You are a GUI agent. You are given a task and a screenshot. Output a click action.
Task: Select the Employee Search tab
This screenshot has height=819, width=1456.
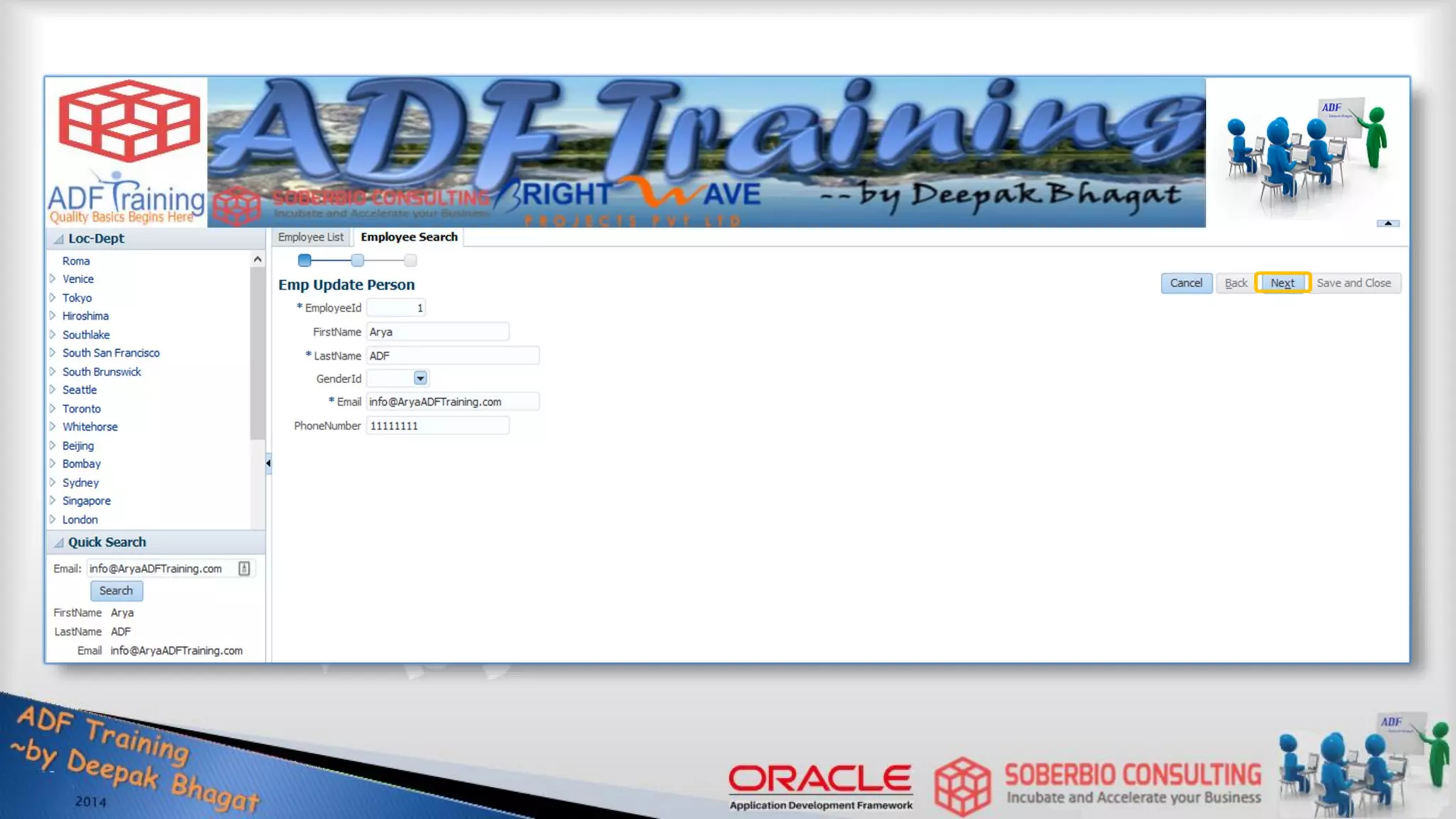pos(409,237)
